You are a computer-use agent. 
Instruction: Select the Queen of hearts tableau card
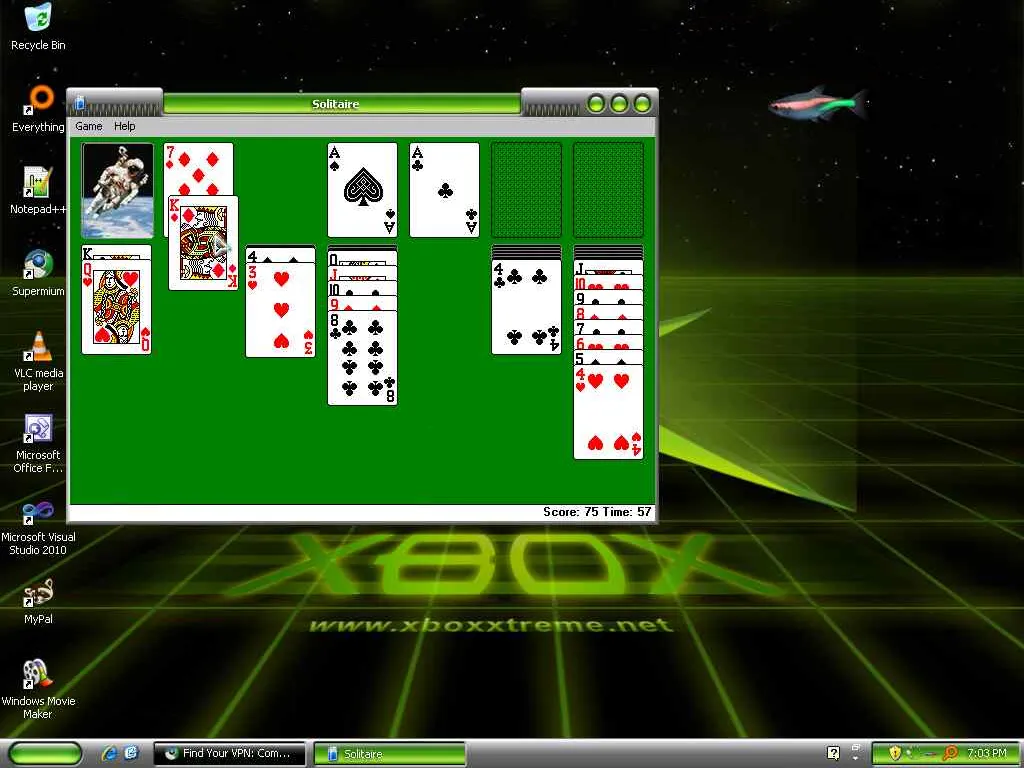[117, 306]
